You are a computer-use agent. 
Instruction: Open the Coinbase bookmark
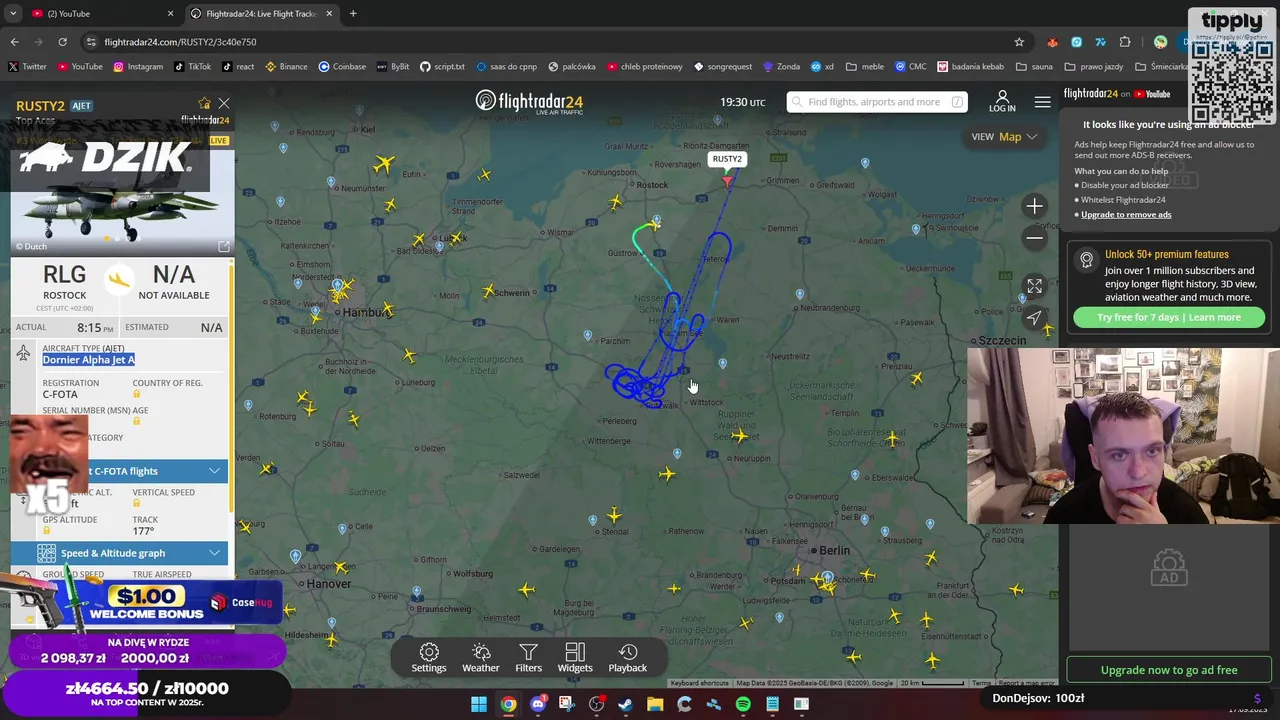pos(342,66)
